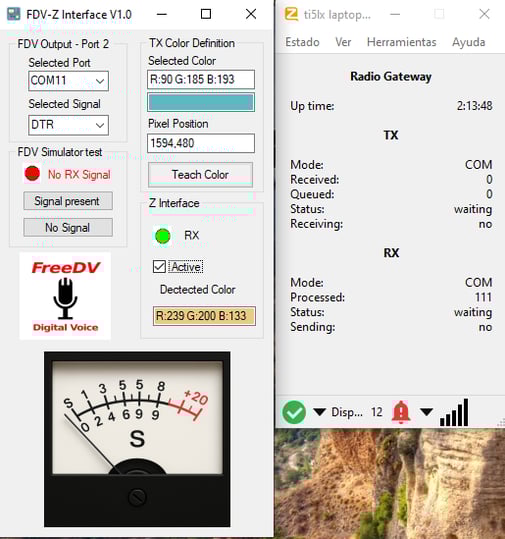The image size is (505, 539).
Task: Click the Dectected Color label
Action: 197,289
